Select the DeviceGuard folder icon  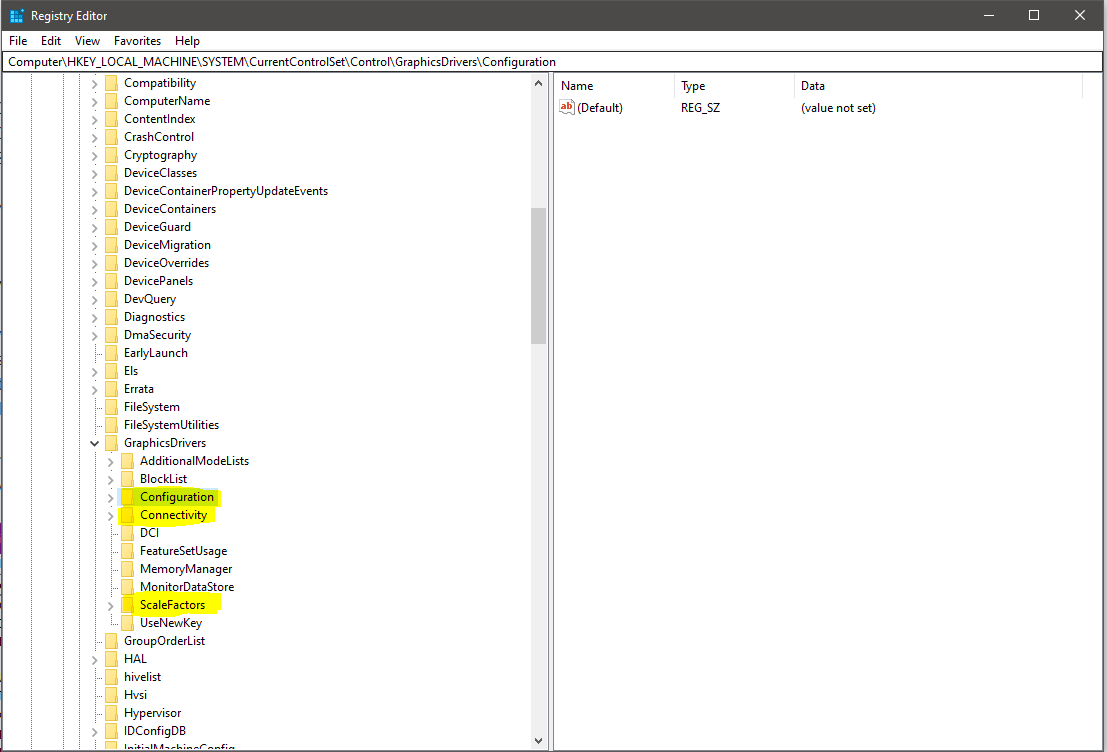[x=112, y=227]
